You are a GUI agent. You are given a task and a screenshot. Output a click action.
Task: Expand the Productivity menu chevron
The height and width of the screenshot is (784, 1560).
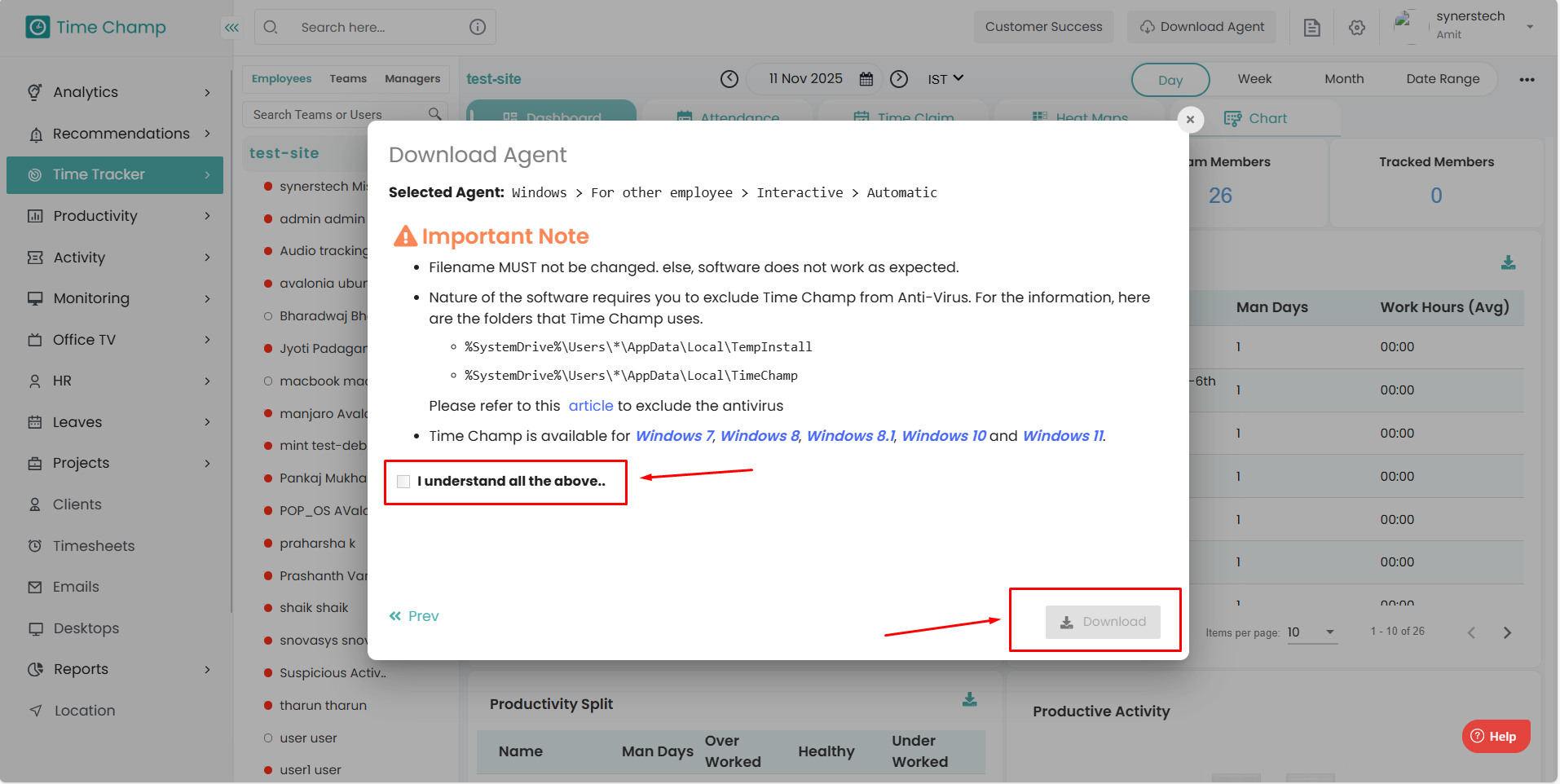point(208,216)
